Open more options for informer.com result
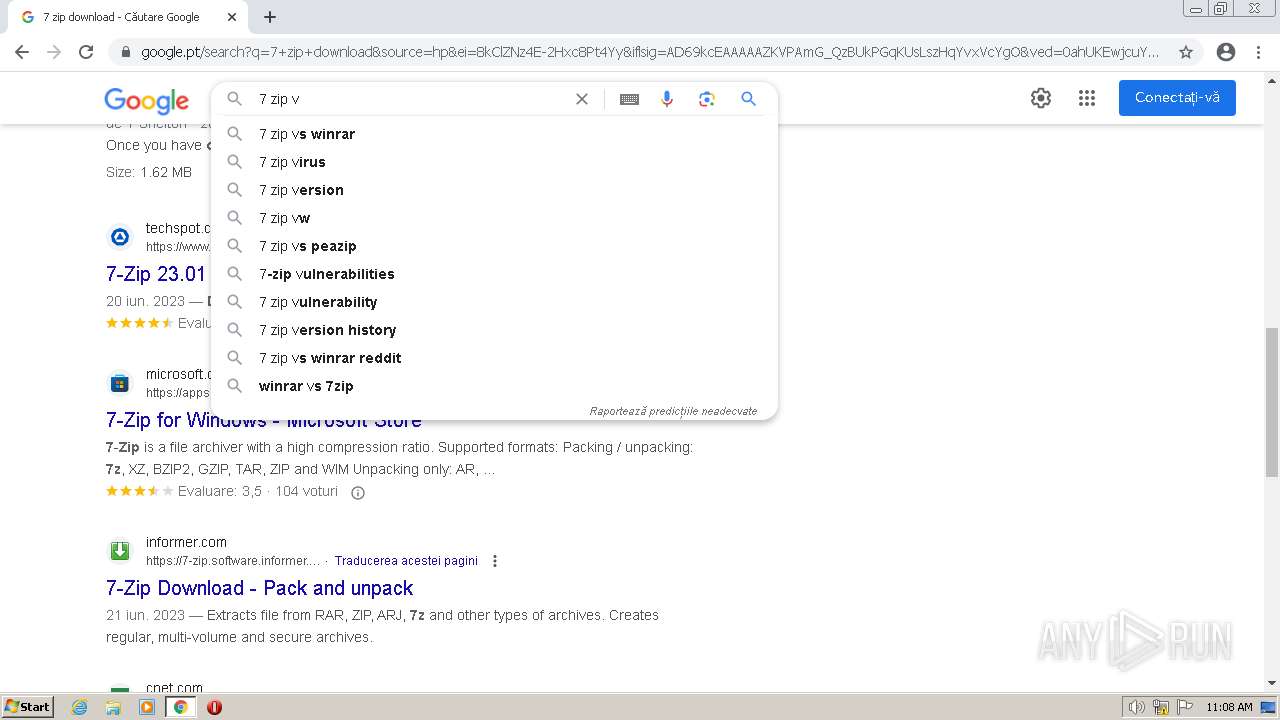 pyautogui.click(x=494, y=561)
